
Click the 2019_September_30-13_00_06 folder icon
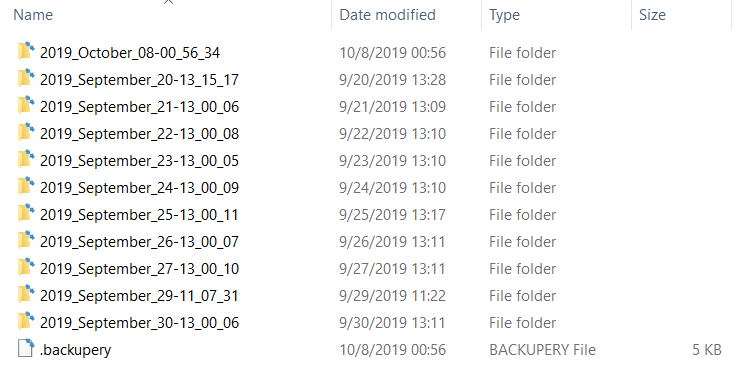[x=26, y=321]
